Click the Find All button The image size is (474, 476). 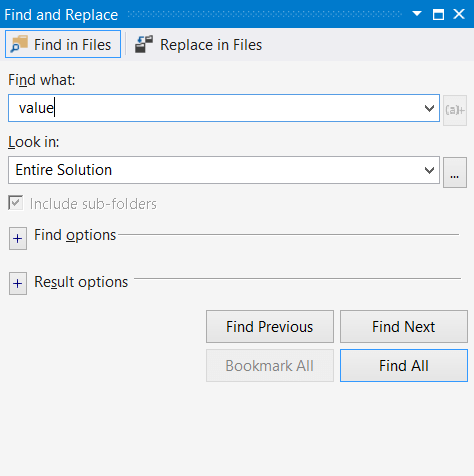click(404, 366)
